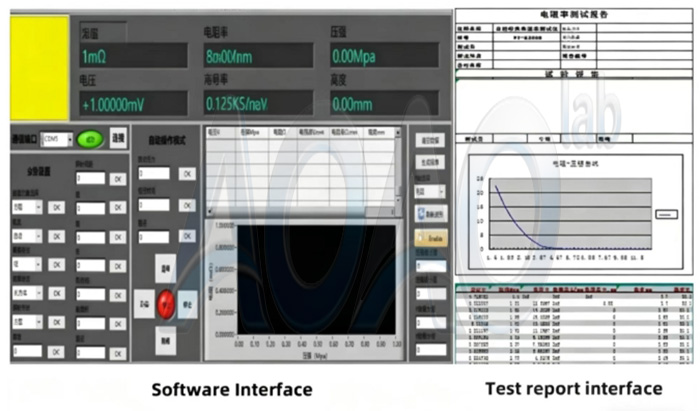The image size is (700, 411).
Task: Click the button below the red stop button
Action: click(167, 340)
